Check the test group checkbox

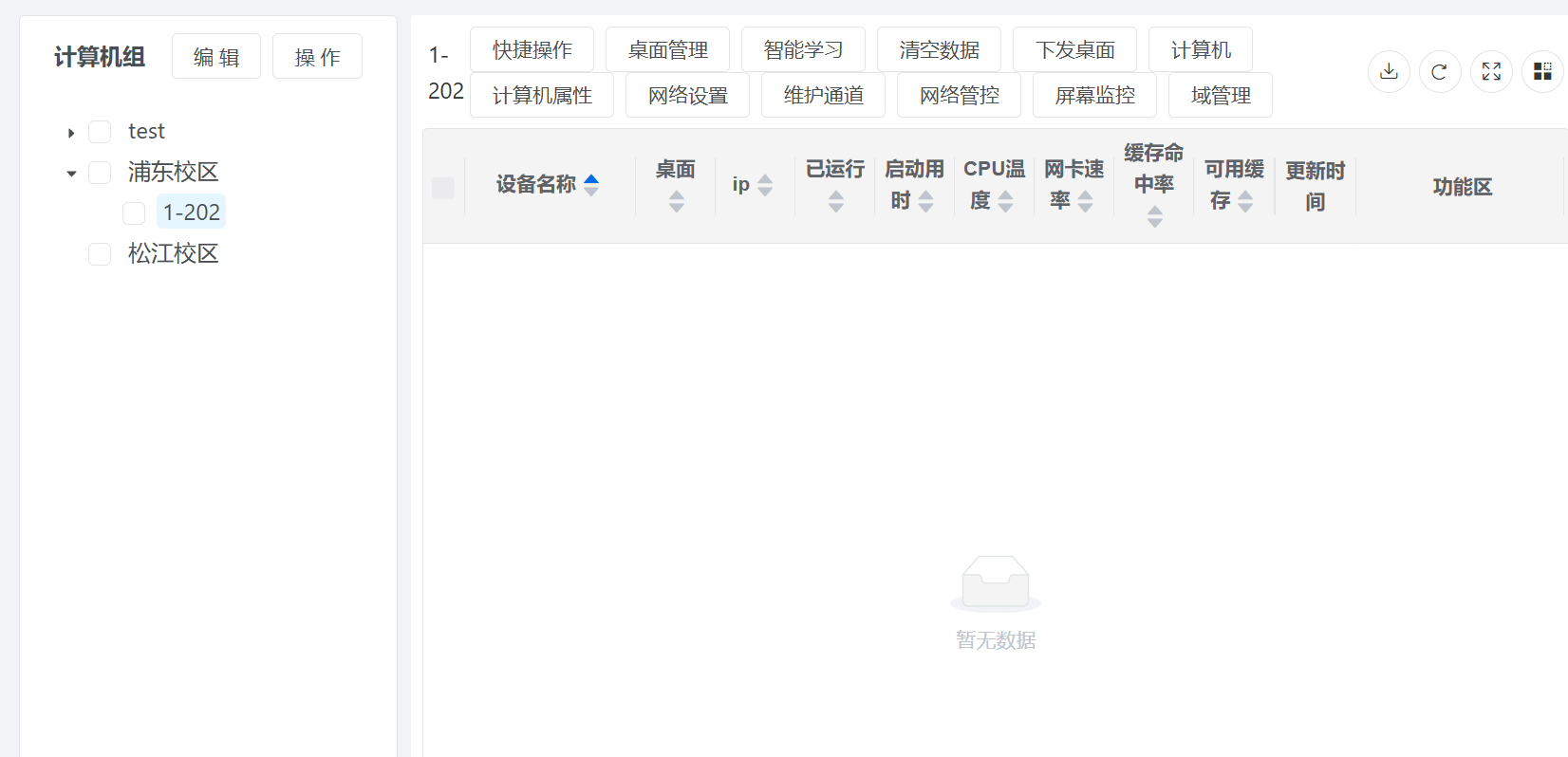point(100,132)
